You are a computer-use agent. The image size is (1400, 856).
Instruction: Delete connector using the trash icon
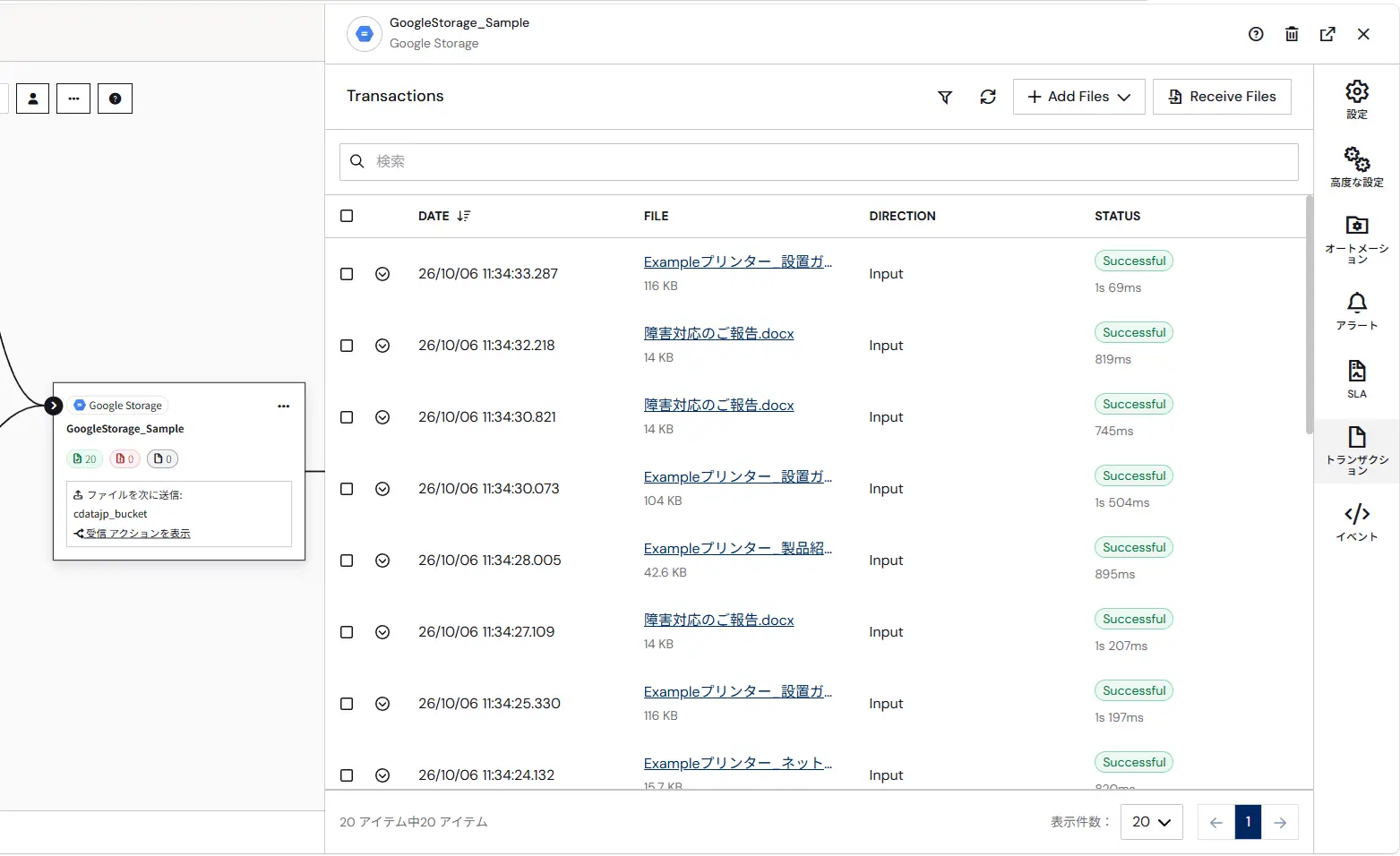tap(1292, 34)
